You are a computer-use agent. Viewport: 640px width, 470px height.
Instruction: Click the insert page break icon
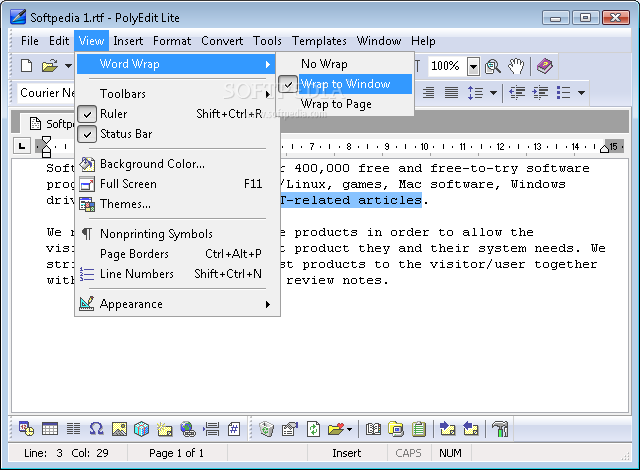click(211, 429)
